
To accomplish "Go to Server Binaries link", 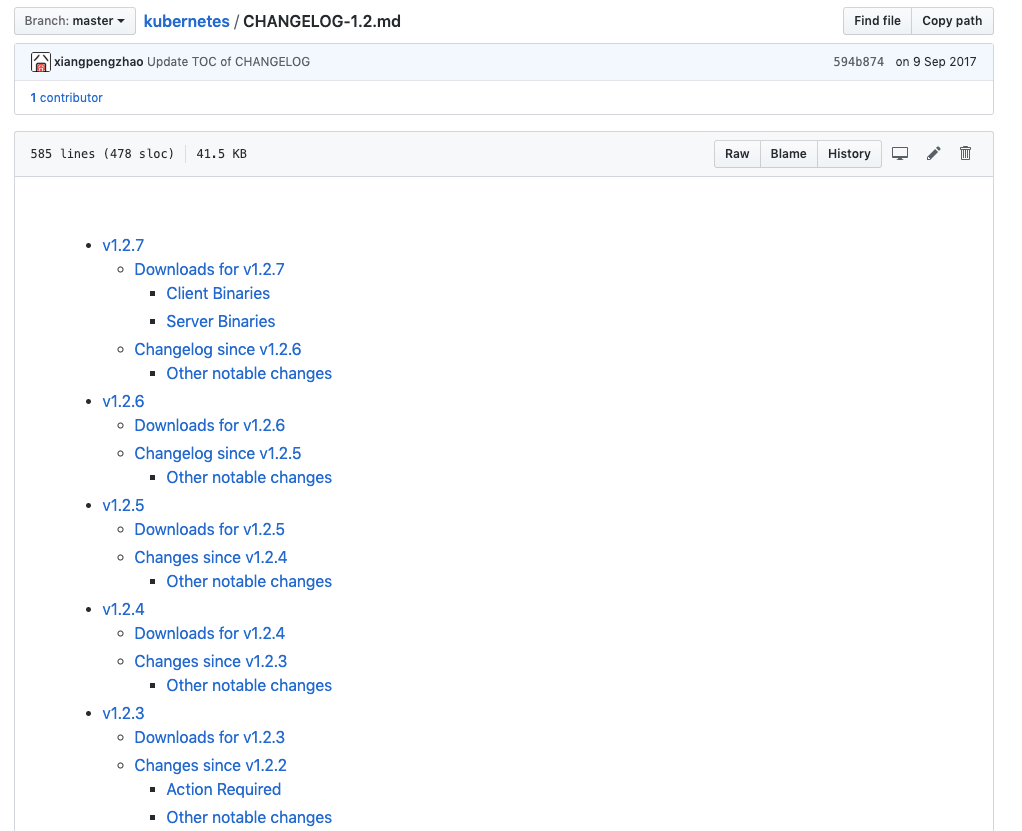I will tap(220, 321).
